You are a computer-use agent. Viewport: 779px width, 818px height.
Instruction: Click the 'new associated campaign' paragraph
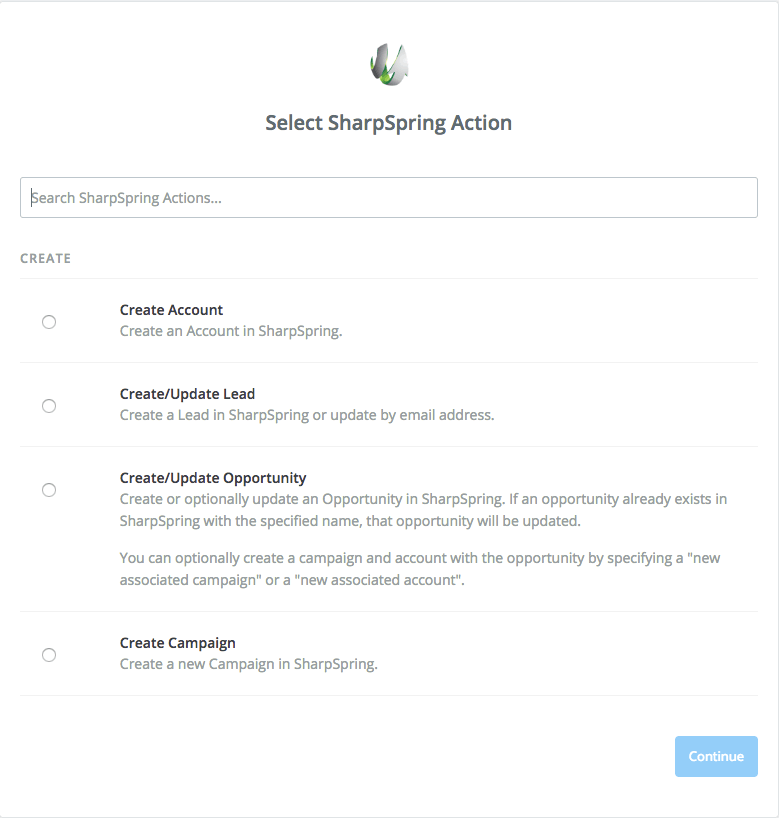tap(420, 569)
